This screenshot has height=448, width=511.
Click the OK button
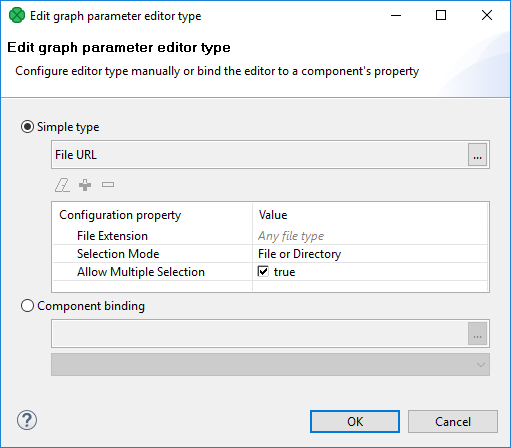[355, 422]
